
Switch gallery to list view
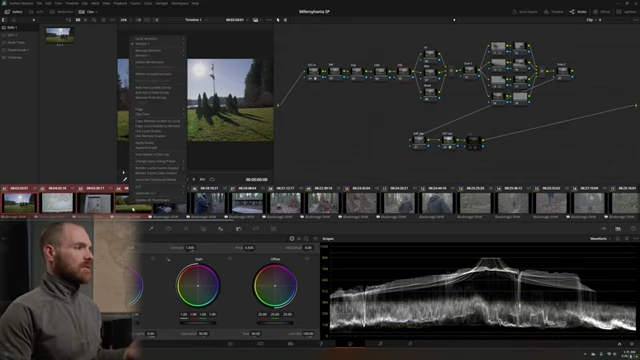pyautogui.click(x=85, y=20)
